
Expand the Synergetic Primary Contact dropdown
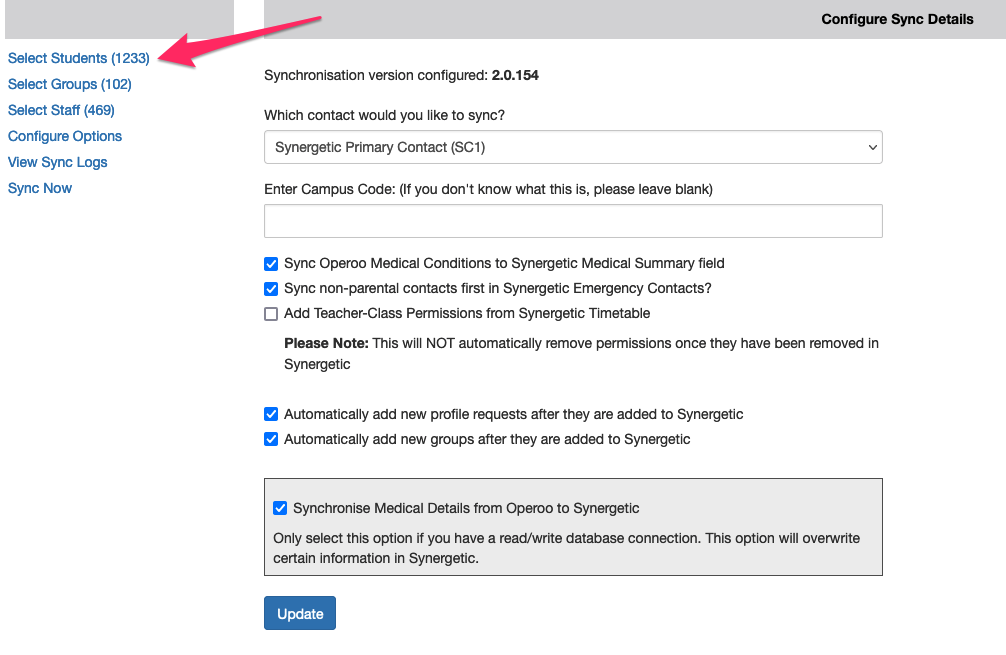tap(573, 147)
